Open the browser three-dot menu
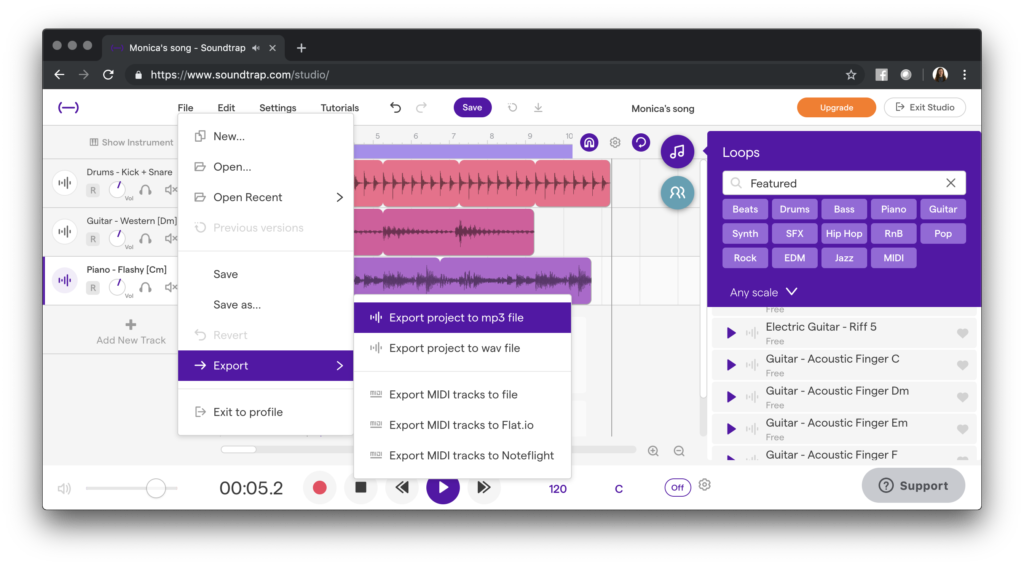 (965, 74)
